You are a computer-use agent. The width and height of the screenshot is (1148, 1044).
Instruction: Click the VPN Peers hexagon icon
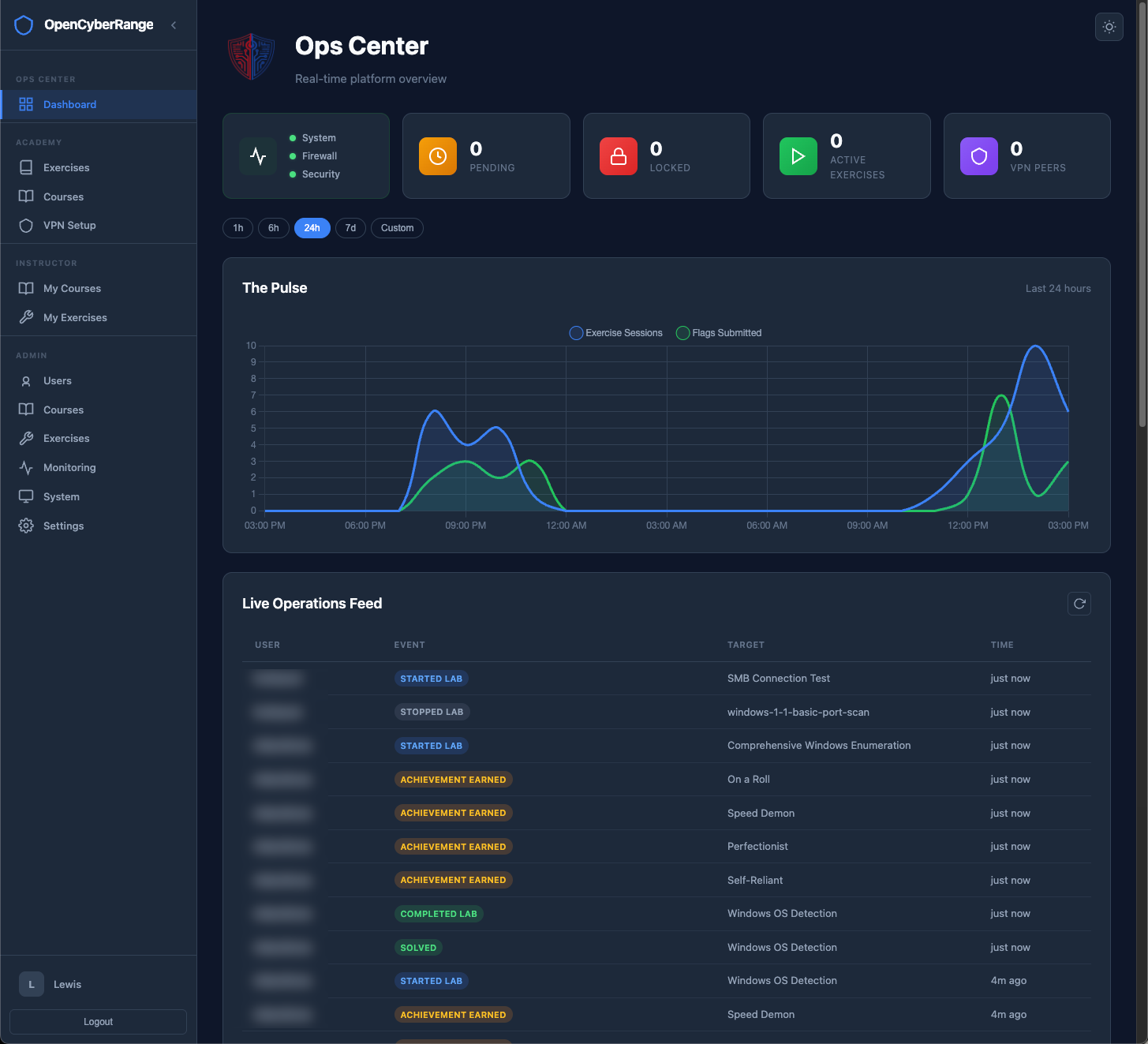point(978,155)
